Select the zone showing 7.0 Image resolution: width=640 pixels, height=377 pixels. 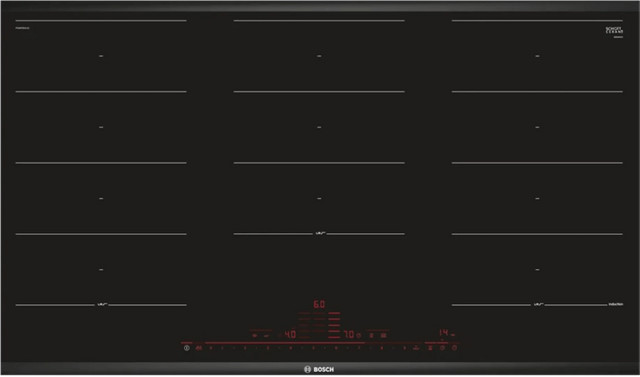coord(349,335)
